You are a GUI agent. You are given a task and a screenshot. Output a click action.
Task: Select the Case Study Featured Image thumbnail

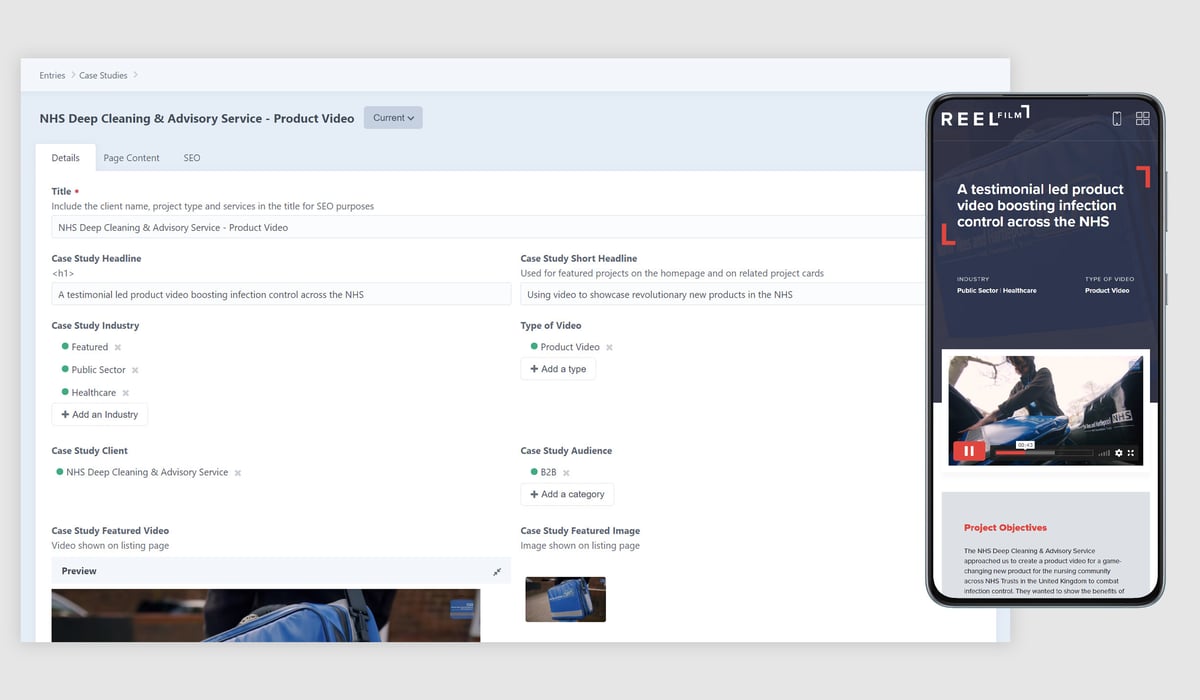coord(565,599)
